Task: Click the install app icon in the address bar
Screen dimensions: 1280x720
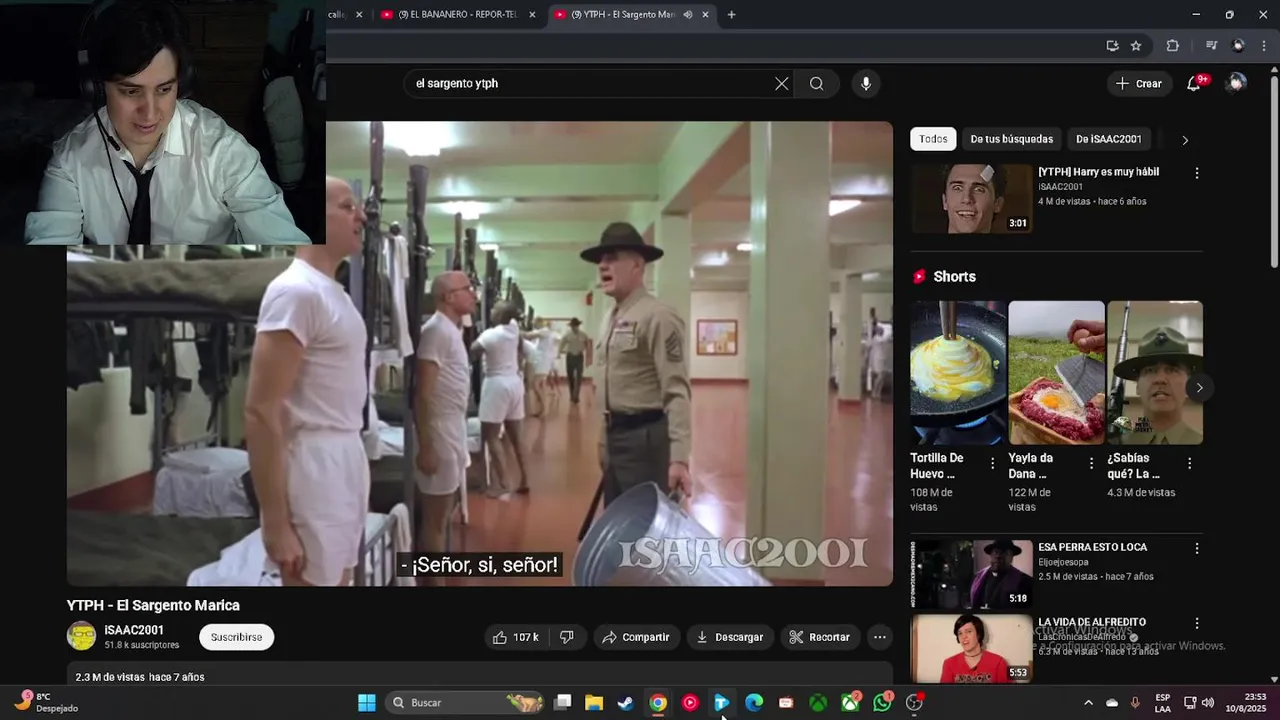Action: 1112,45
